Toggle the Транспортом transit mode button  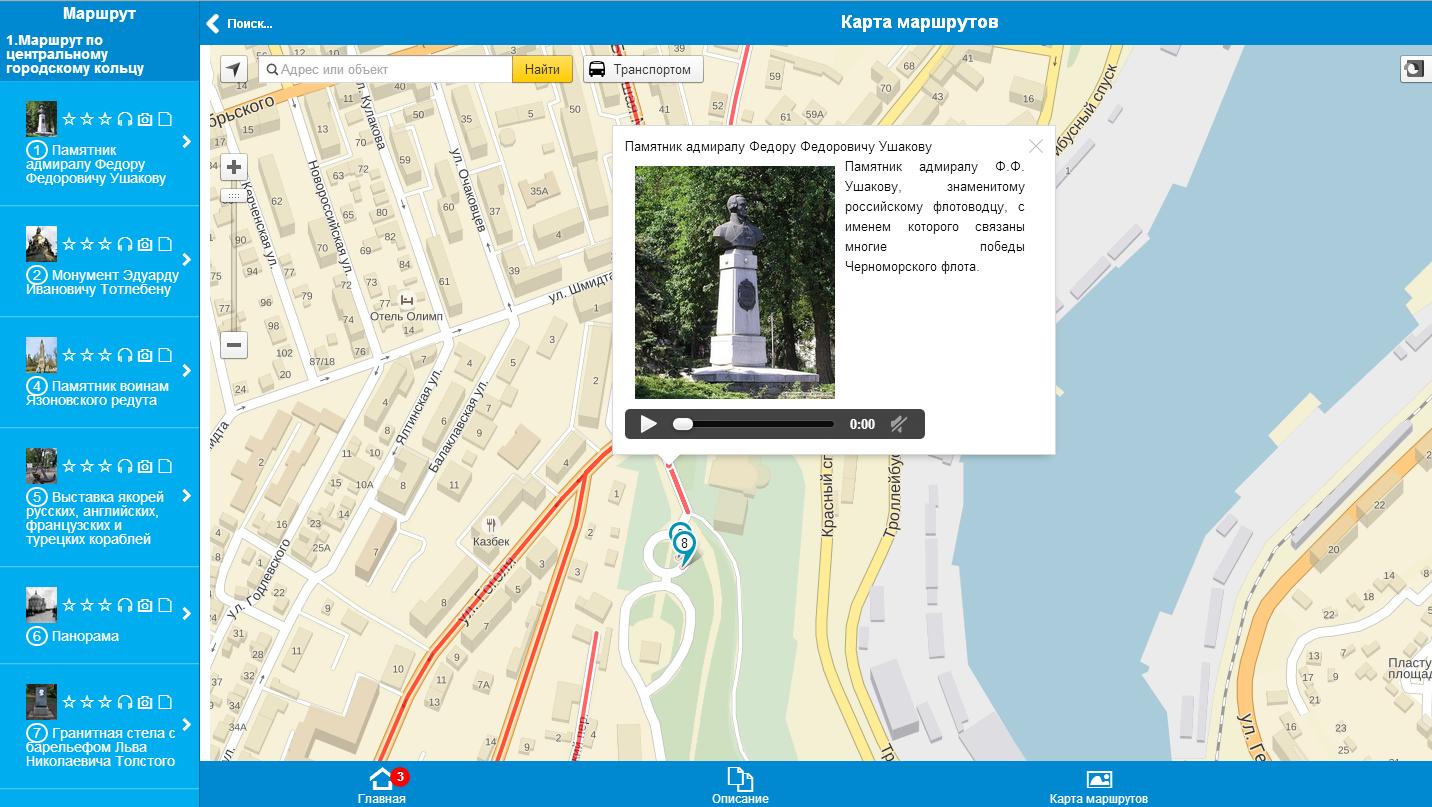coord(642,69)
